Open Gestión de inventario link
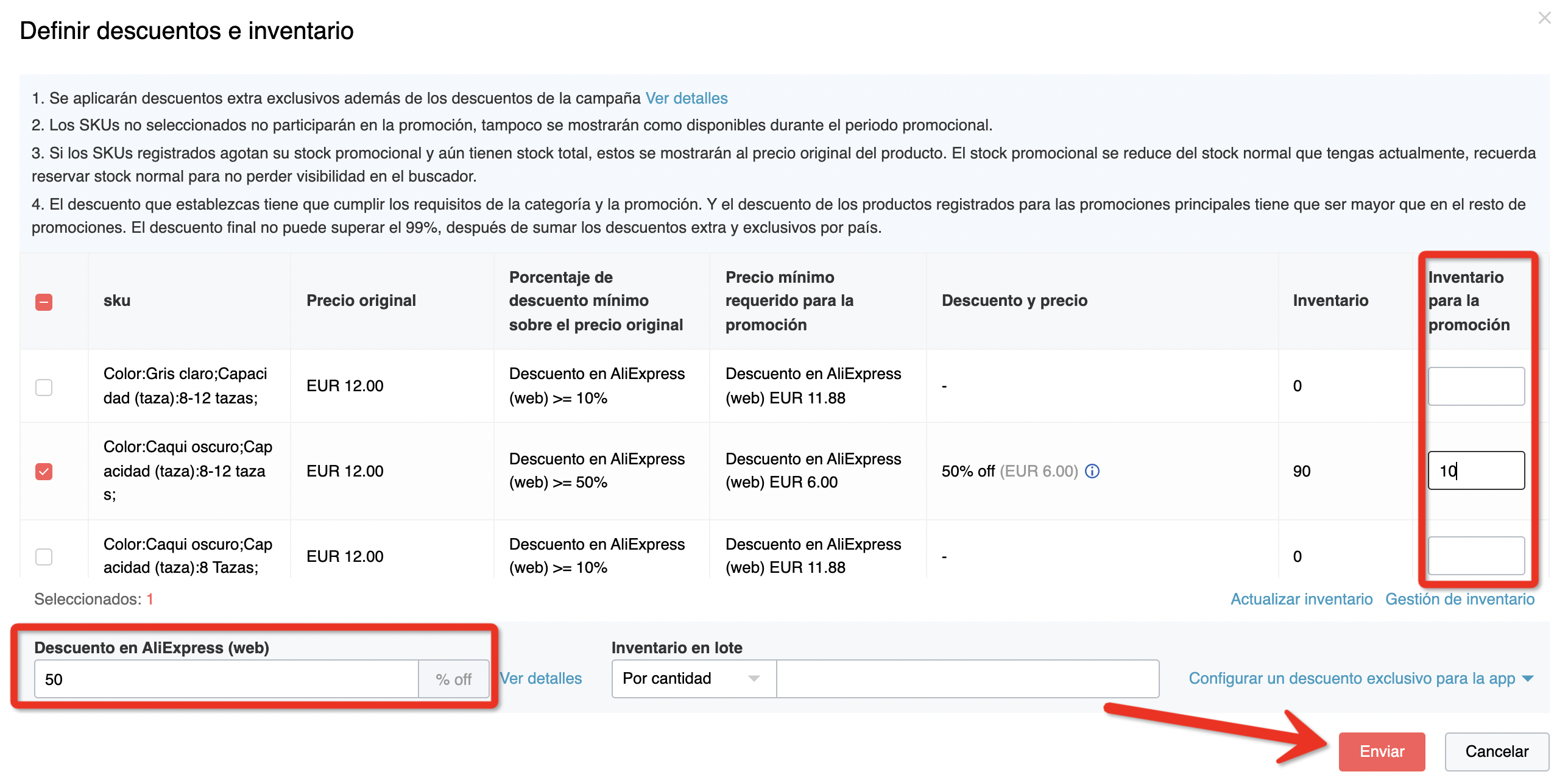This screenshot has height=780, width=1568. pos(1460,599)
